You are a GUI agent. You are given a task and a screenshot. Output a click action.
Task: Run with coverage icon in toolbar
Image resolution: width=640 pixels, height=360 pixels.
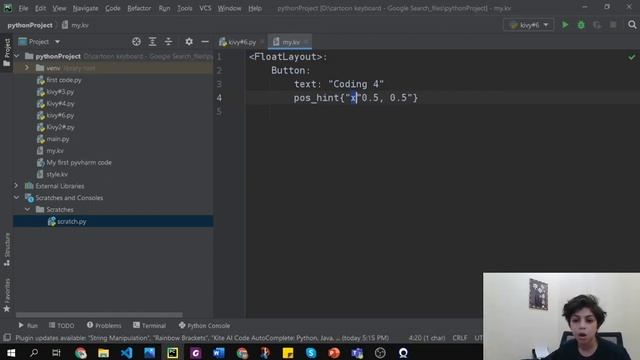597,25
